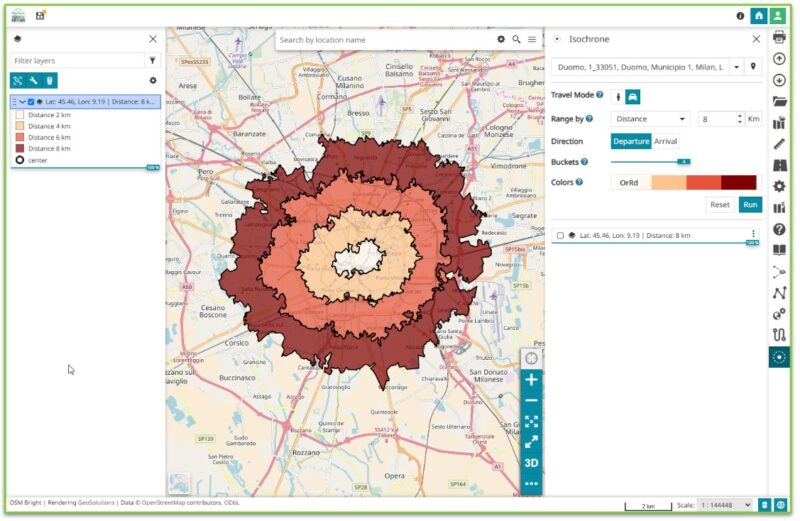Open the Print tool in right sidebar
The image size is (800, 521).
pos(779,37)
